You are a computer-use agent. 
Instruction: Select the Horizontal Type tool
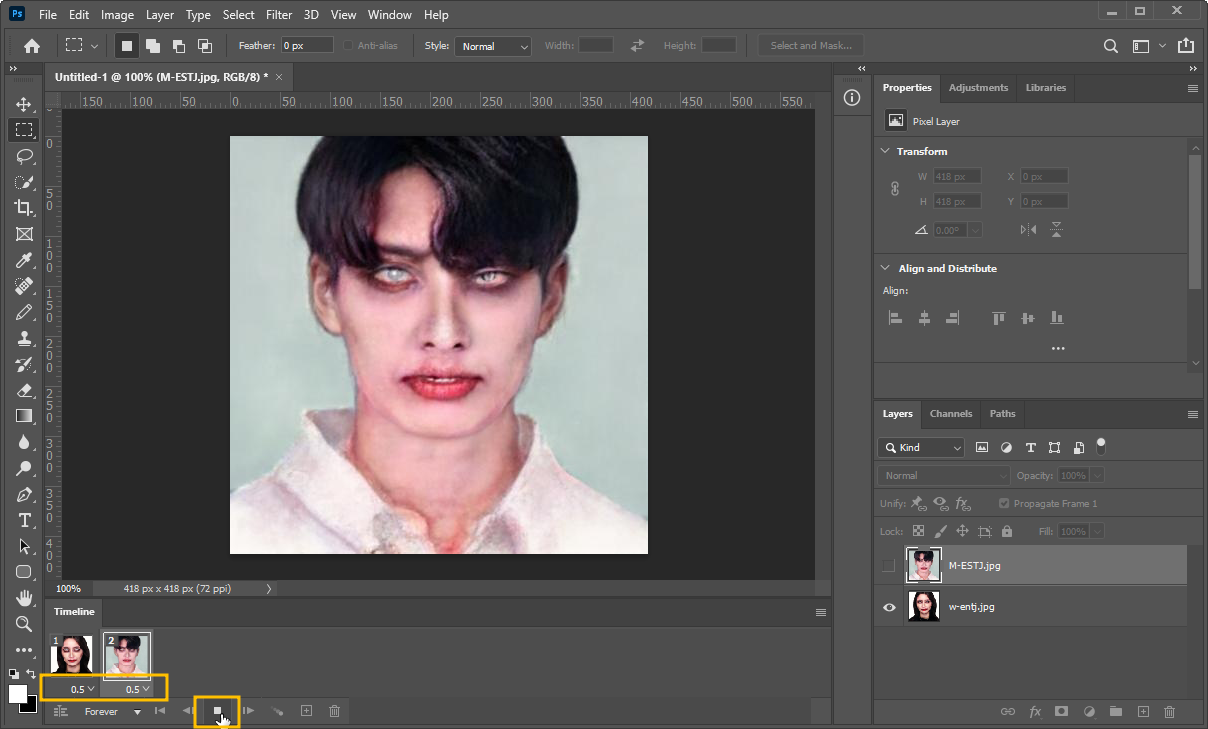coord(24,520)
